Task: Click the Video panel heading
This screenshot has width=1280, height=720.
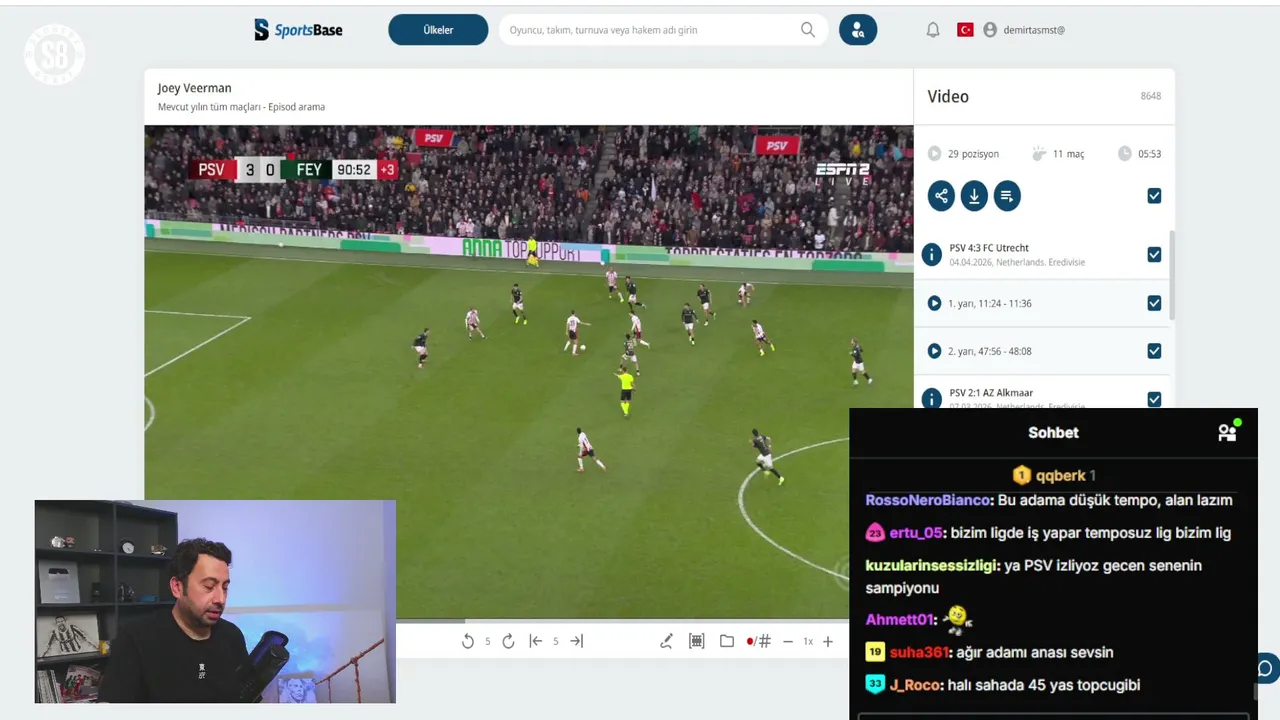Action: (x=948, y=97)
